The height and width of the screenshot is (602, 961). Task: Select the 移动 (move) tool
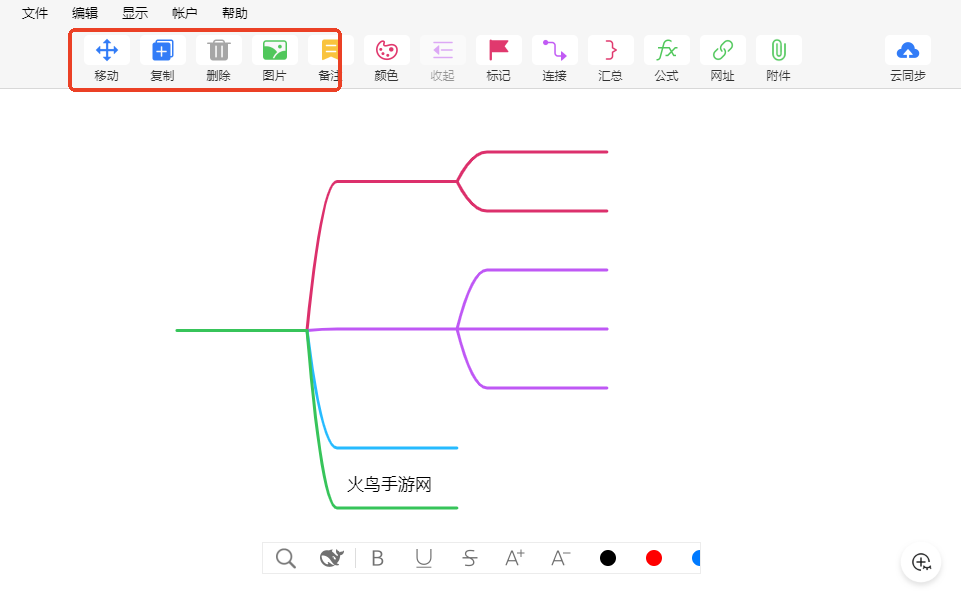(x=107, y=50)
